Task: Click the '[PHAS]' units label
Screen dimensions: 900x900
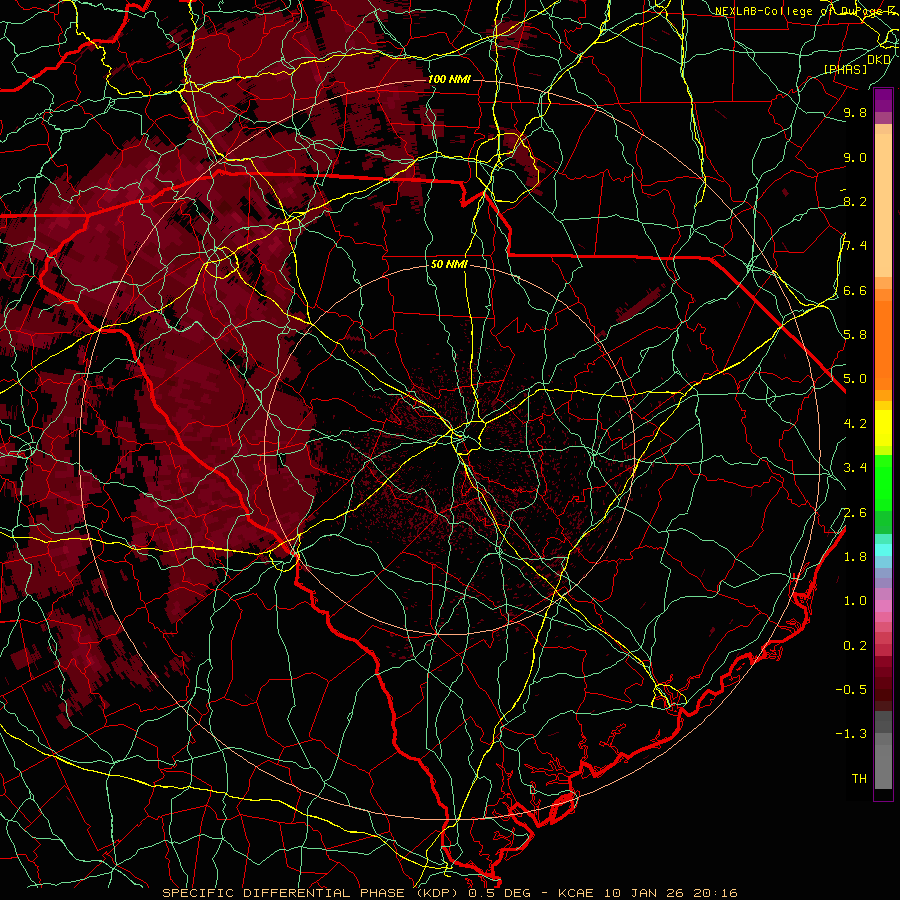Action: (x=845, y=70)
